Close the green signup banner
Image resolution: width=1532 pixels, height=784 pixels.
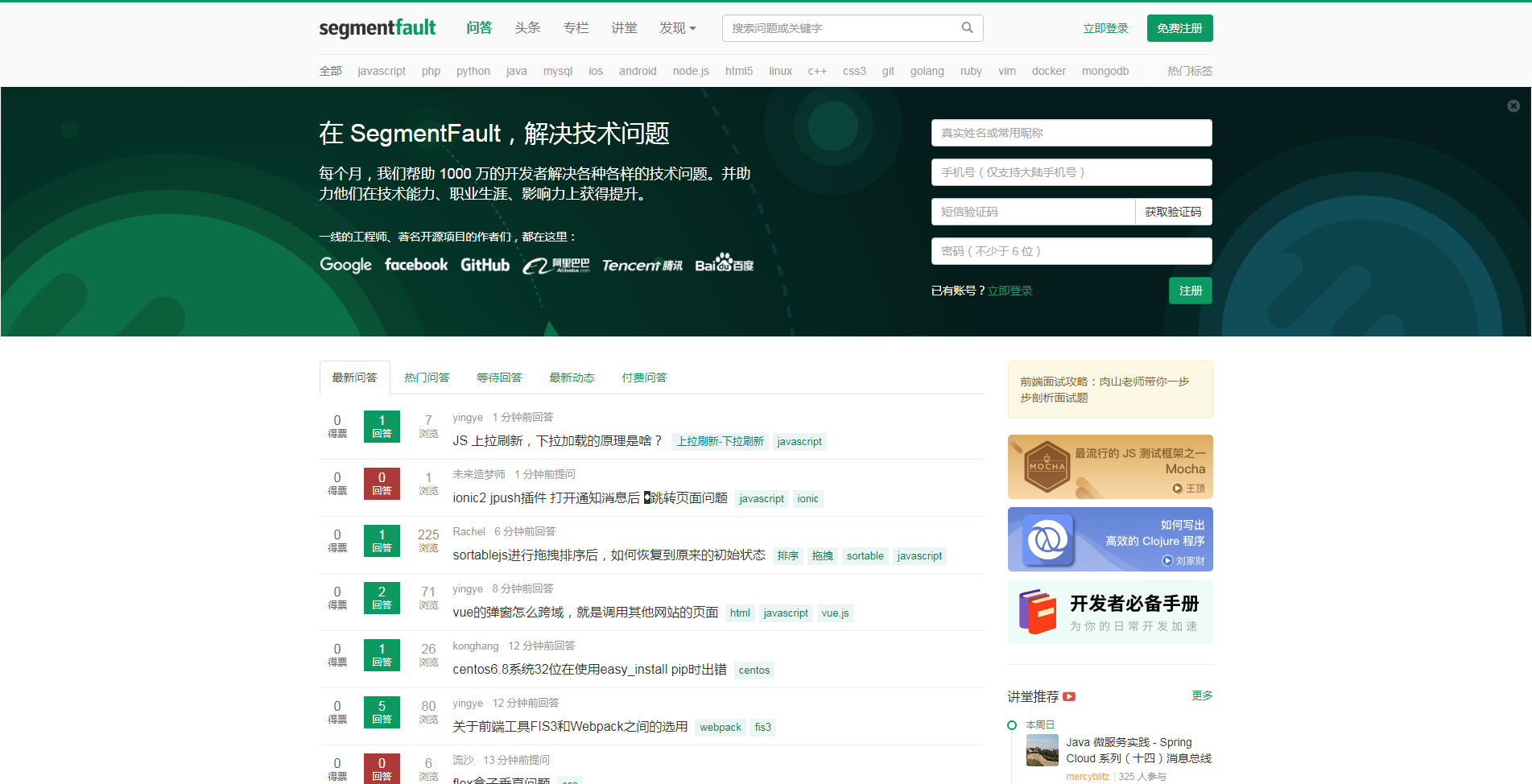click(x=1513, y=105)
